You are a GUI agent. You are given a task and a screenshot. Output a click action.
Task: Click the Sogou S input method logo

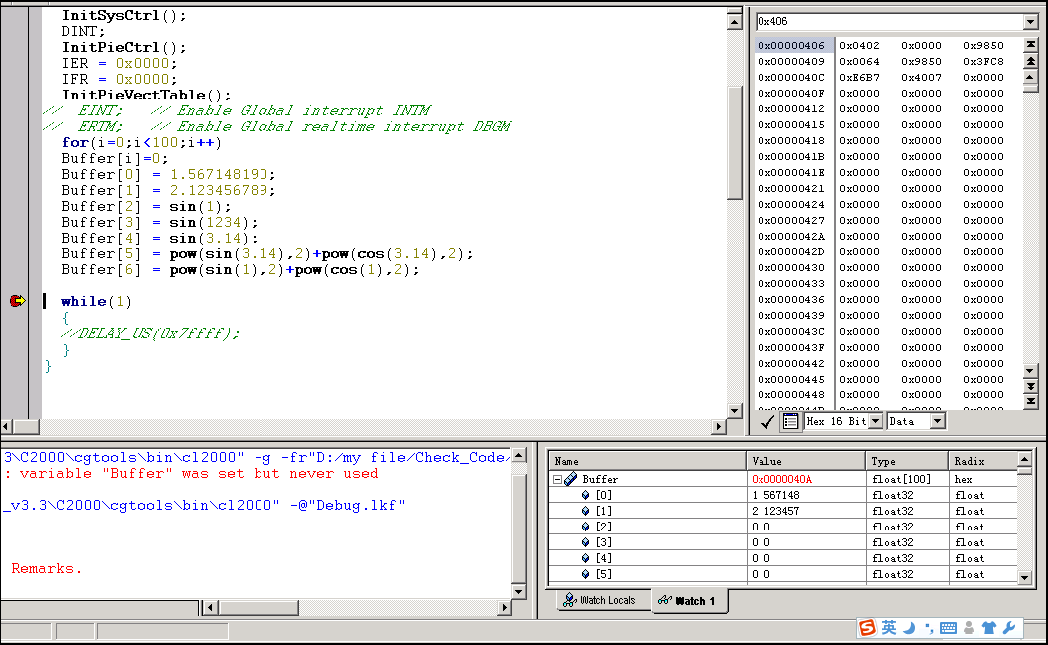coord(868,628)
